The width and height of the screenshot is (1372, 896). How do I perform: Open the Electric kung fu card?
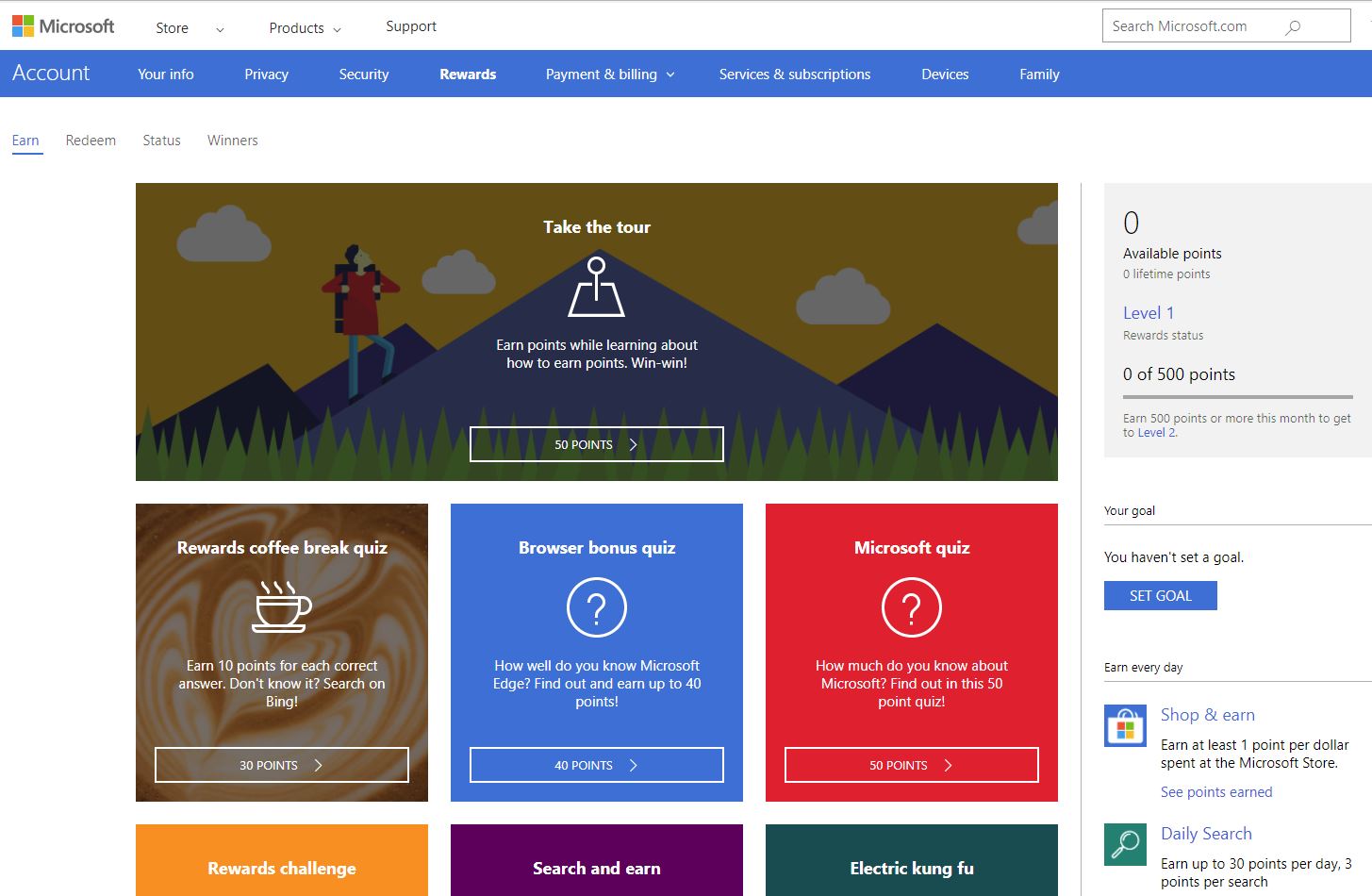[x=912, y=860]
